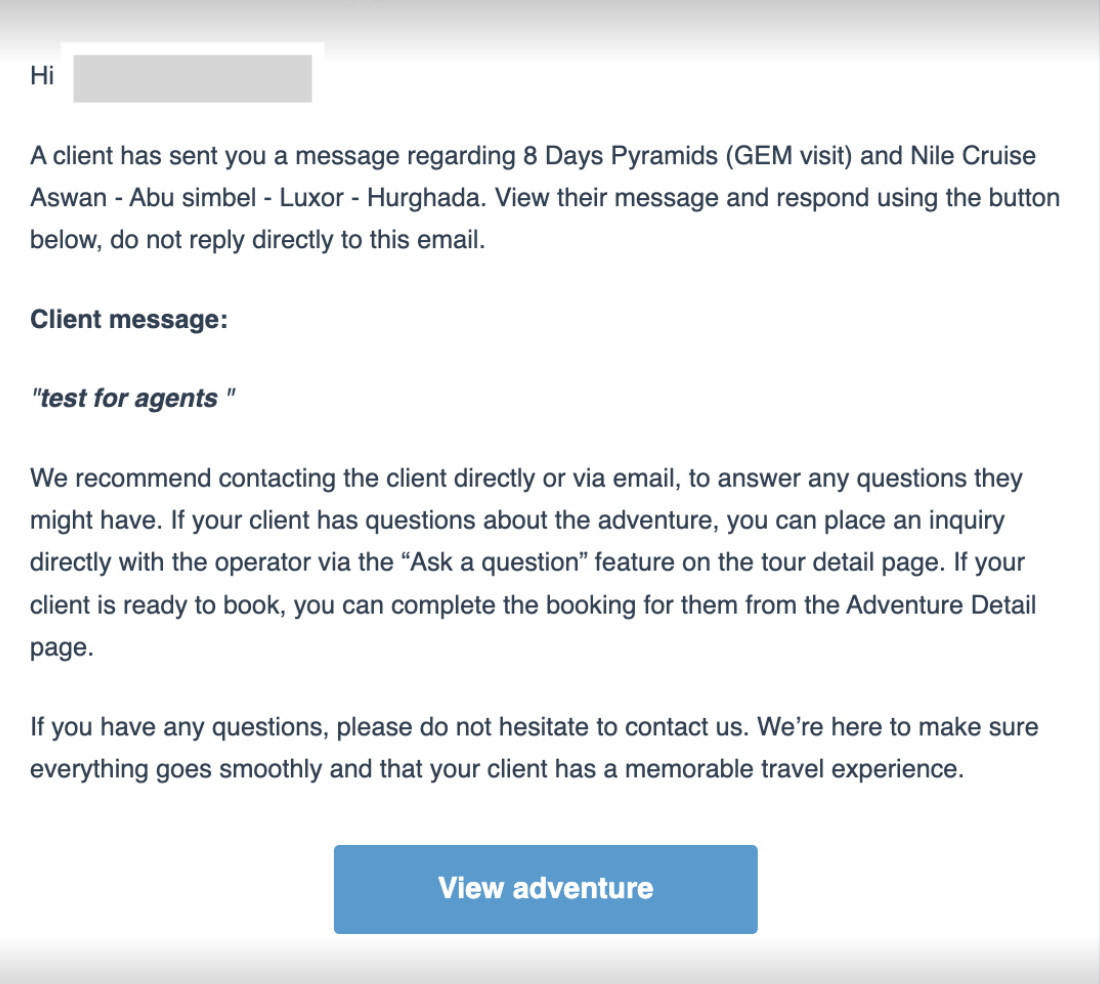Click the "Hi" greeting text
The image size is (1100, 984).
click(42, 76)
